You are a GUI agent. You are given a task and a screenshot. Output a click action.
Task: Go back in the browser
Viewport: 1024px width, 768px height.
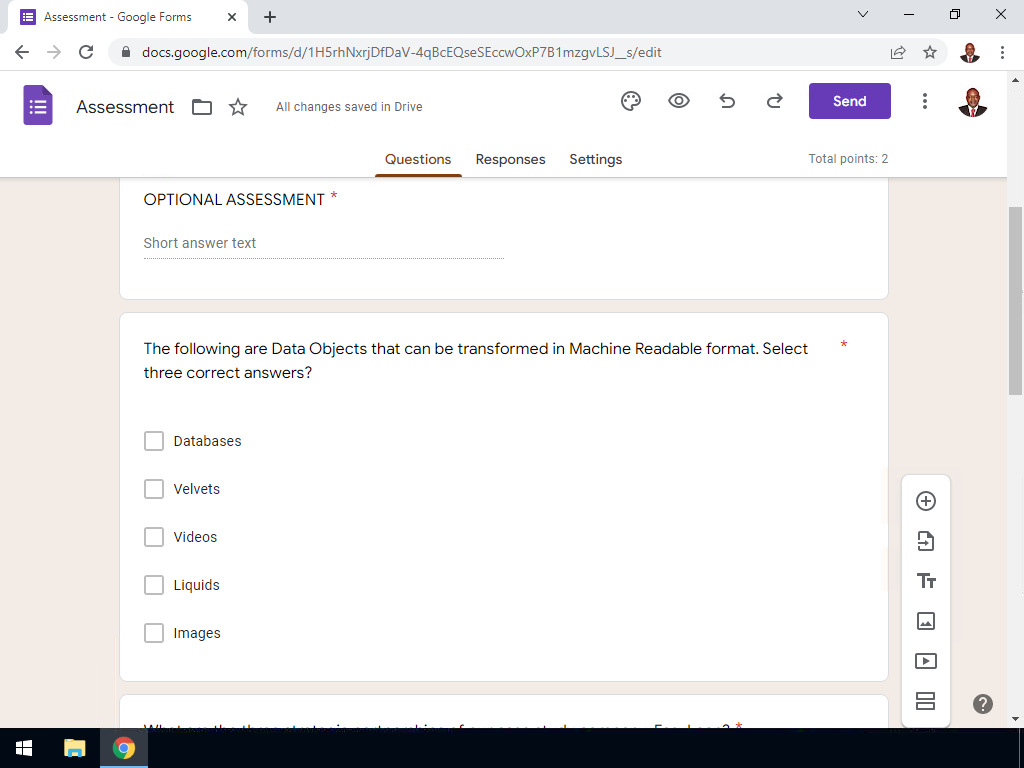(22, 52)
